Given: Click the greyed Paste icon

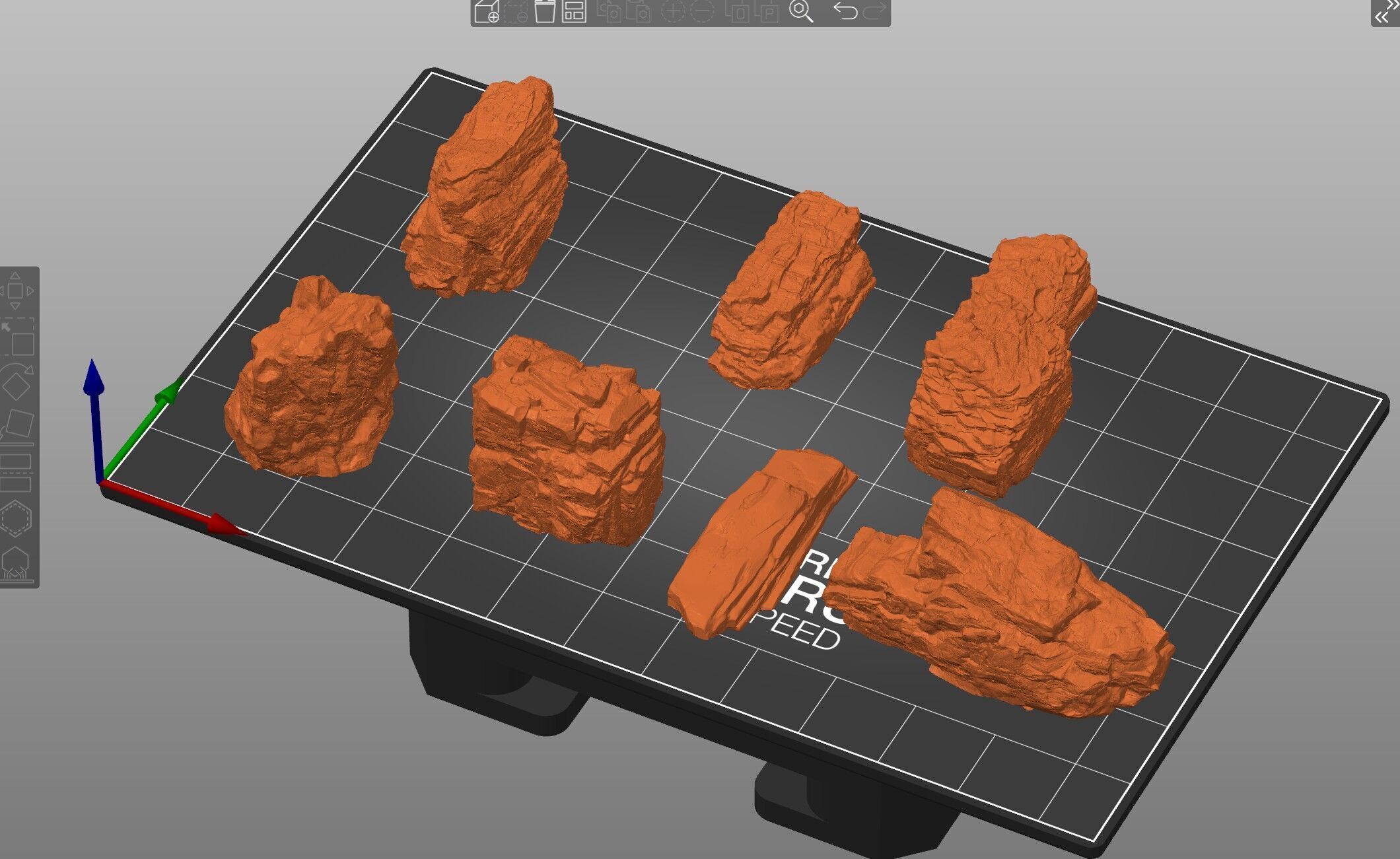Looking at the screenshot, I should click(639, 11).
